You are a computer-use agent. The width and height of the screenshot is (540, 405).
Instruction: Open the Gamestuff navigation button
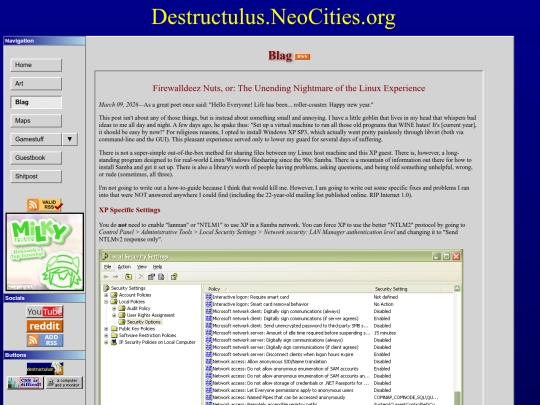[x=36, y=139]
